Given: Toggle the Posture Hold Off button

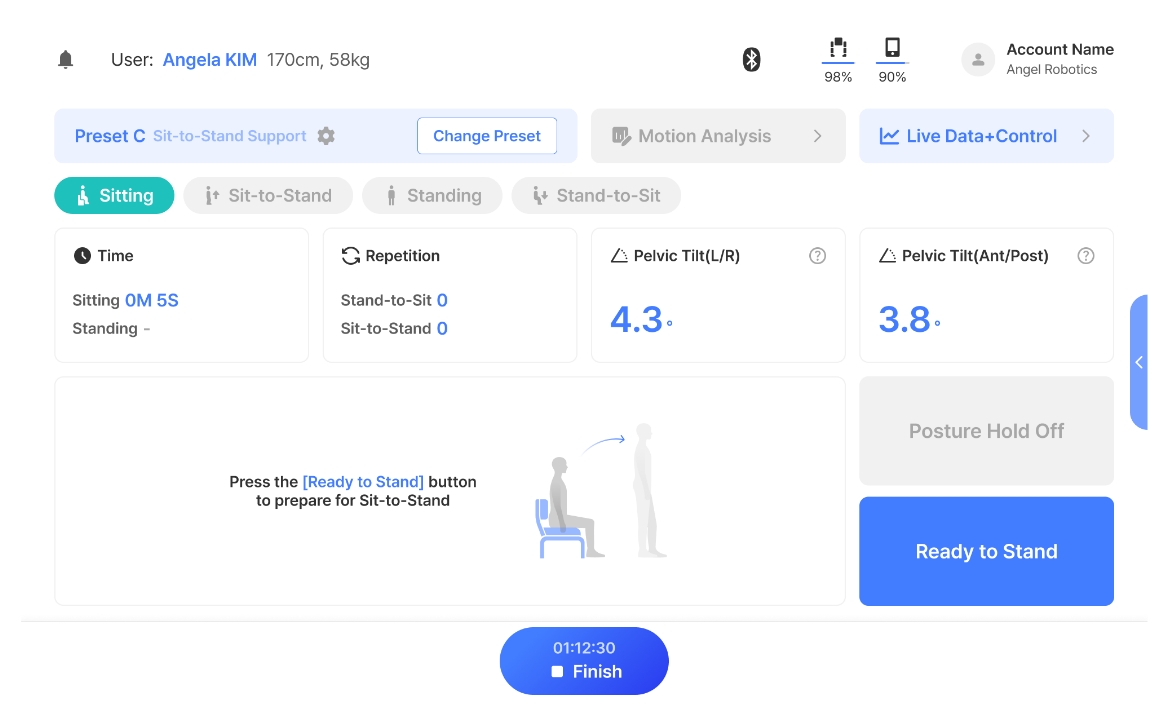Looking at the screenshot, I should click(986, 431).
